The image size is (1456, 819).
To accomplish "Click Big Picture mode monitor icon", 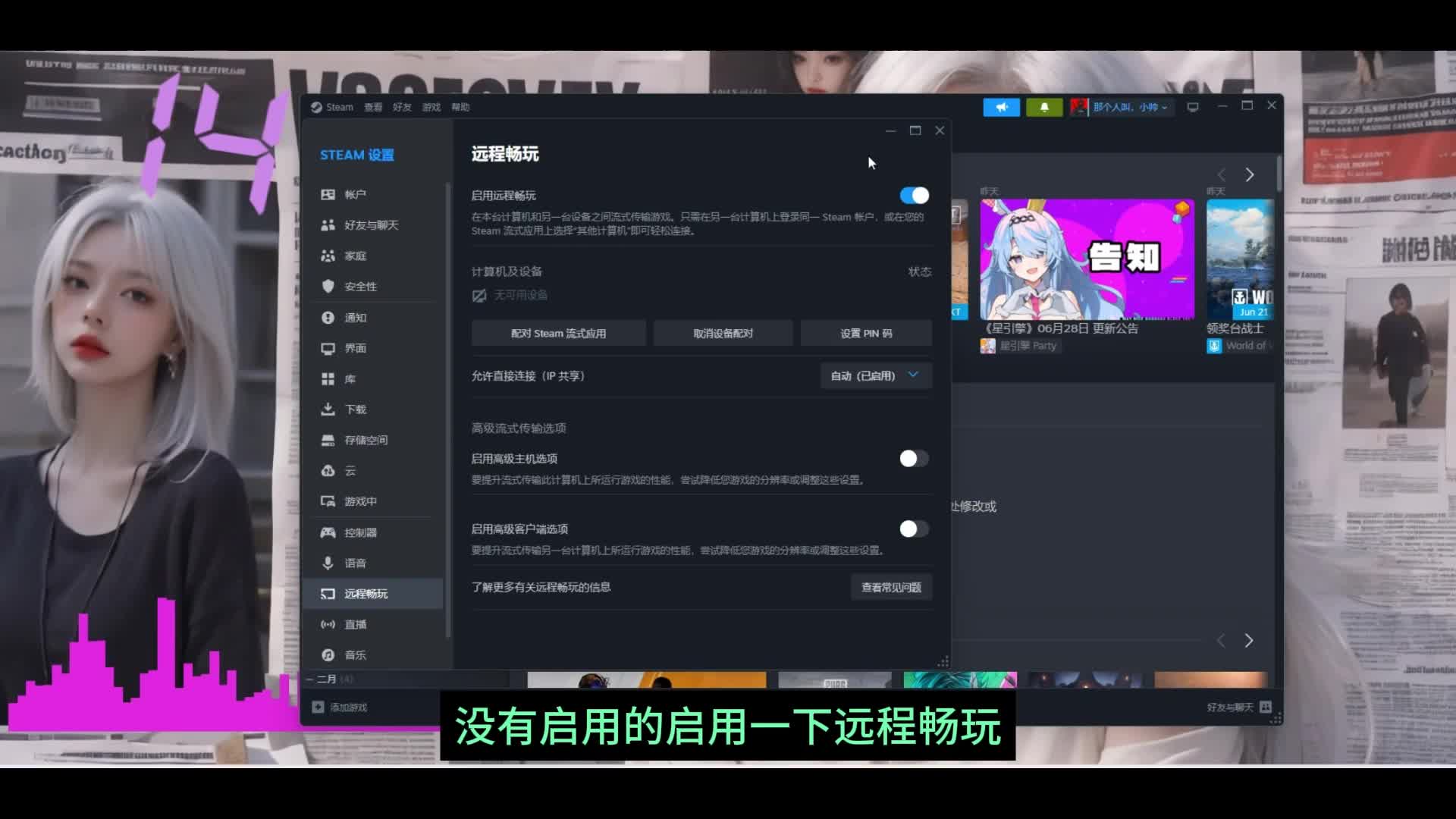I will click(x=1193, y=107).
